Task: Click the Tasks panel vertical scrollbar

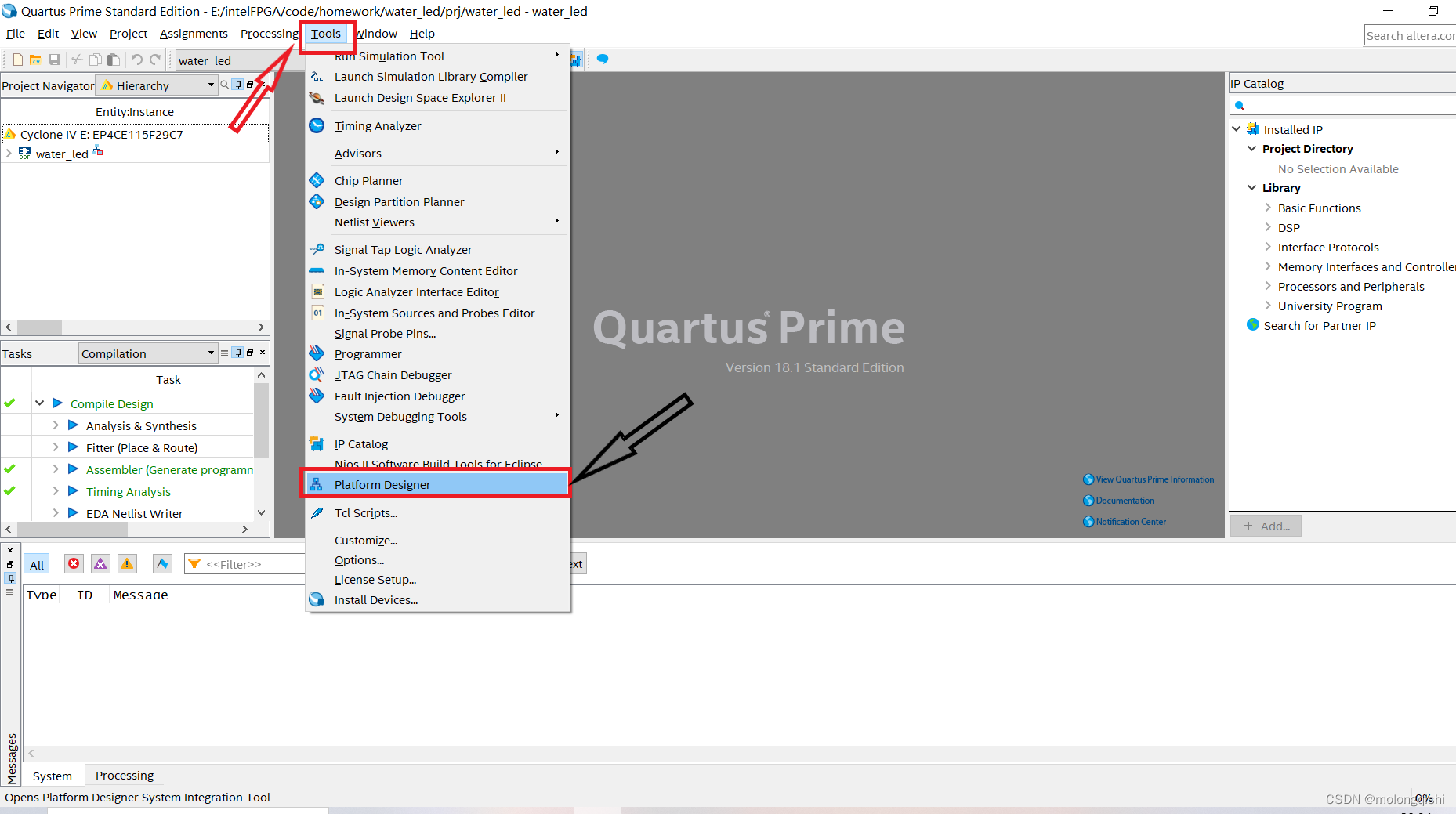Action: (x=261, y=420)
